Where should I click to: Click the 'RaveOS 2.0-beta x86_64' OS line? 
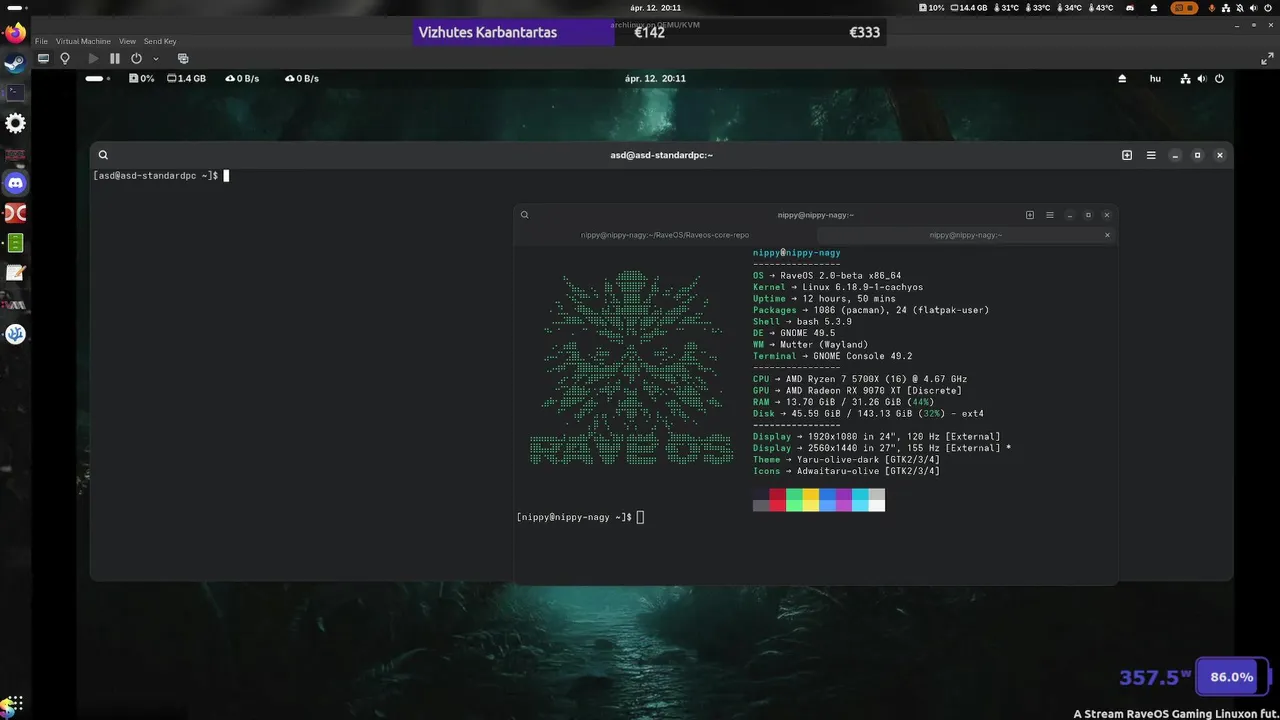[x=827, y=276]
